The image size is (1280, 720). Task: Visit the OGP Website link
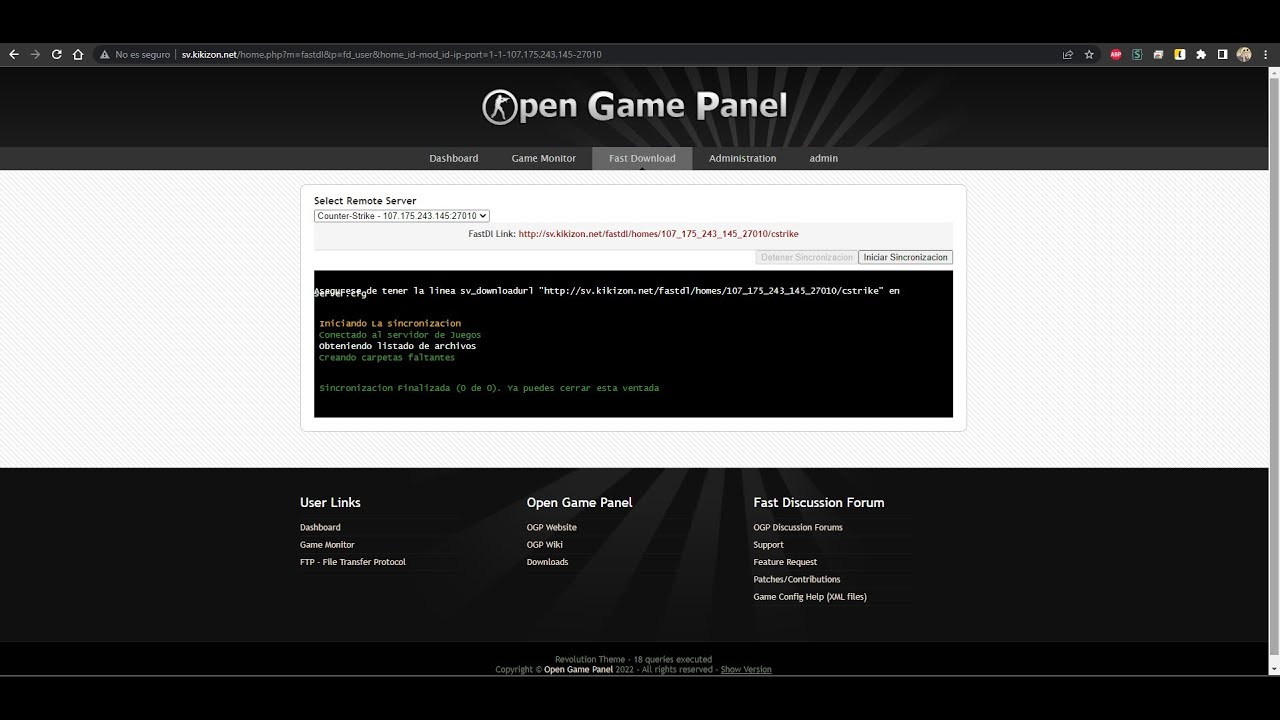[x=552, y=527]
